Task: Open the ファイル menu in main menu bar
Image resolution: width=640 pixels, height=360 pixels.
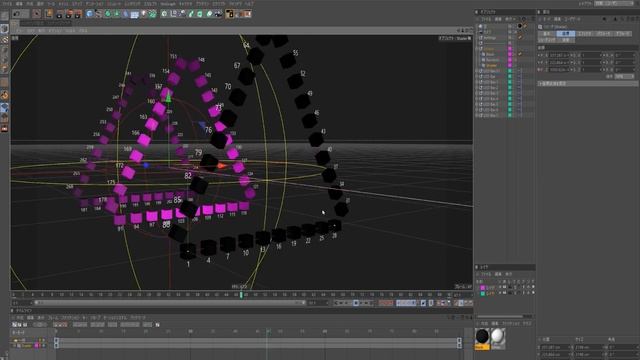Action: tap(7, 4)
